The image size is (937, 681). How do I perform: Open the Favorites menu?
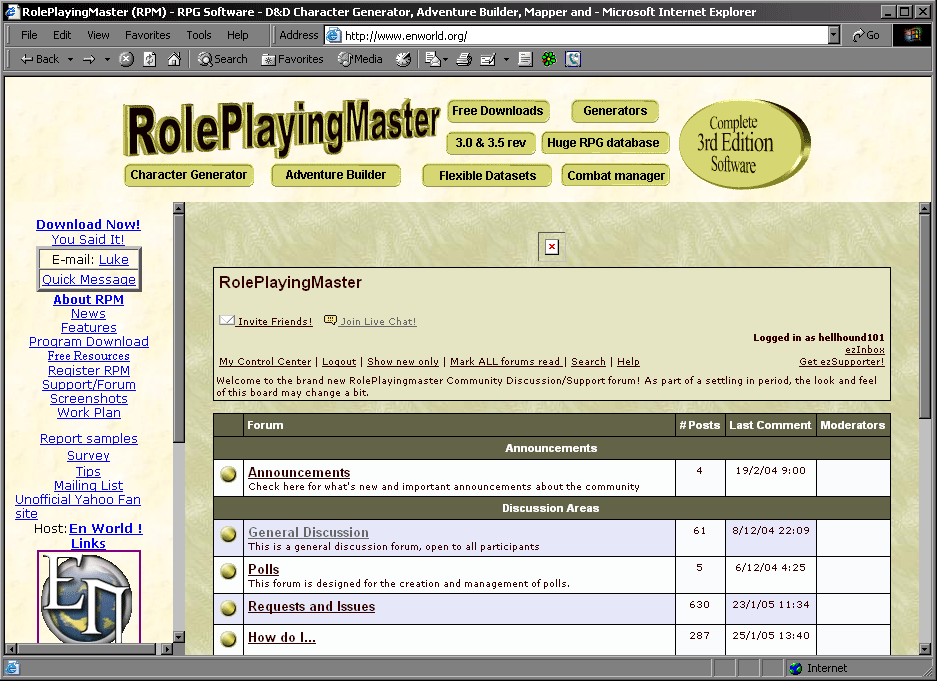148,35
